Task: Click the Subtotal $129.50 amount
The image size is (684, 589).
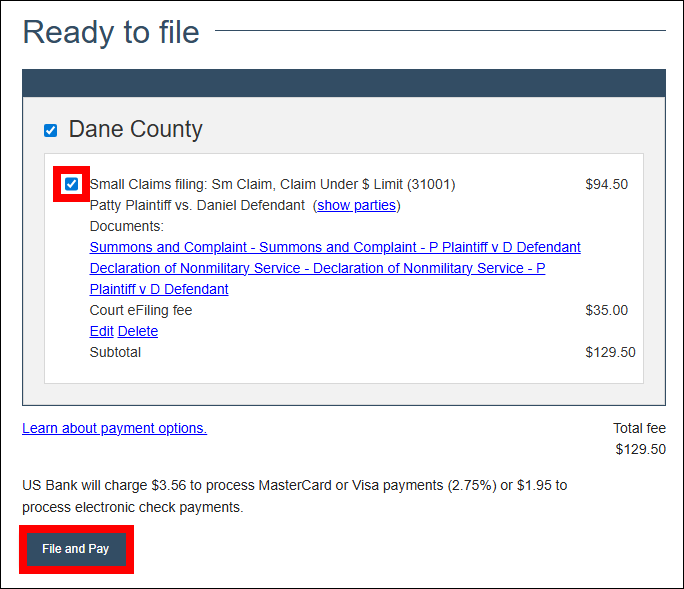Action: pos(610,352)
